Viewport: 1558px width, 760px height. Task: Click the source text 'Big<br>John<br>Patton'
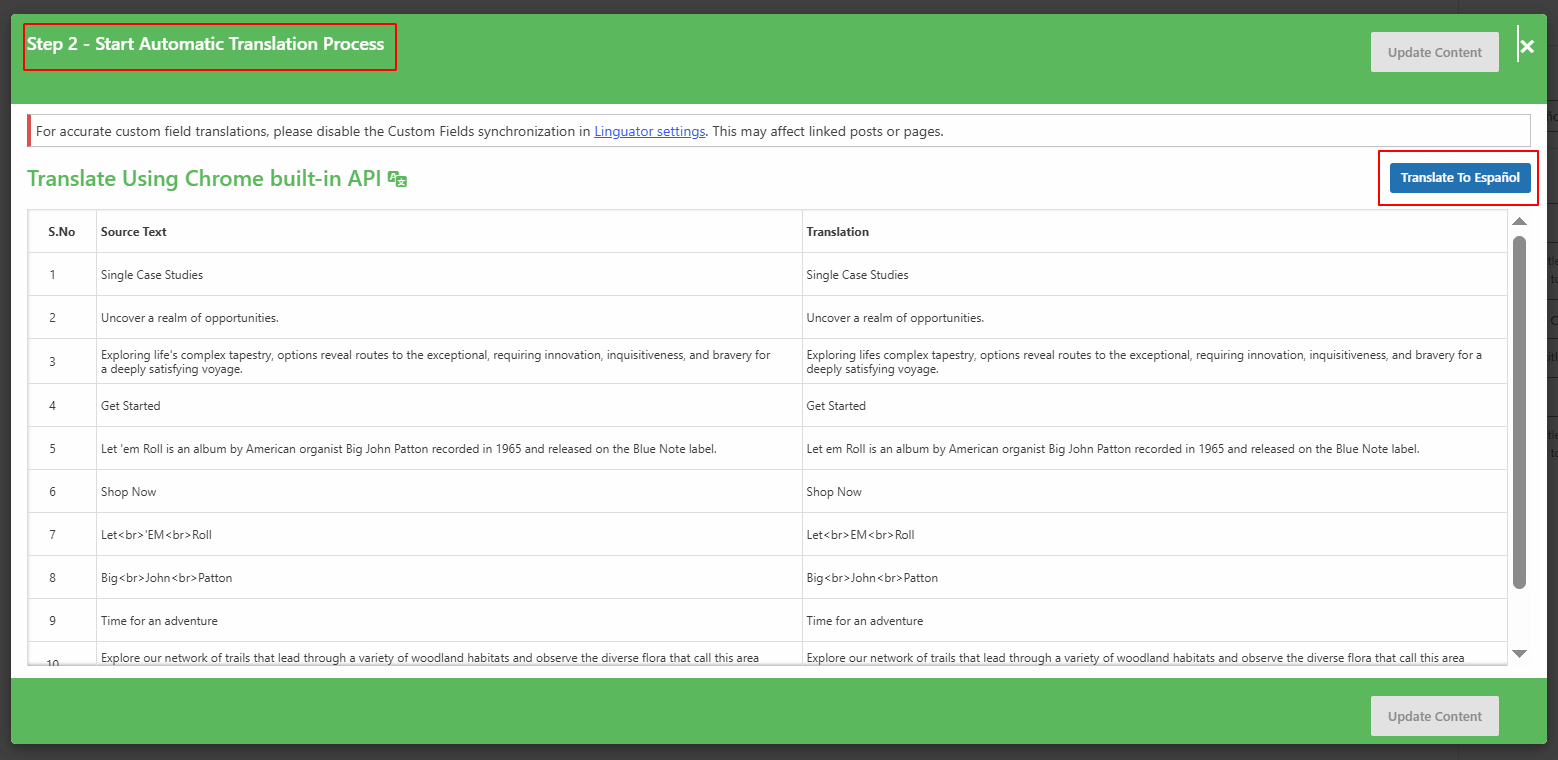[x=167, y=577]
